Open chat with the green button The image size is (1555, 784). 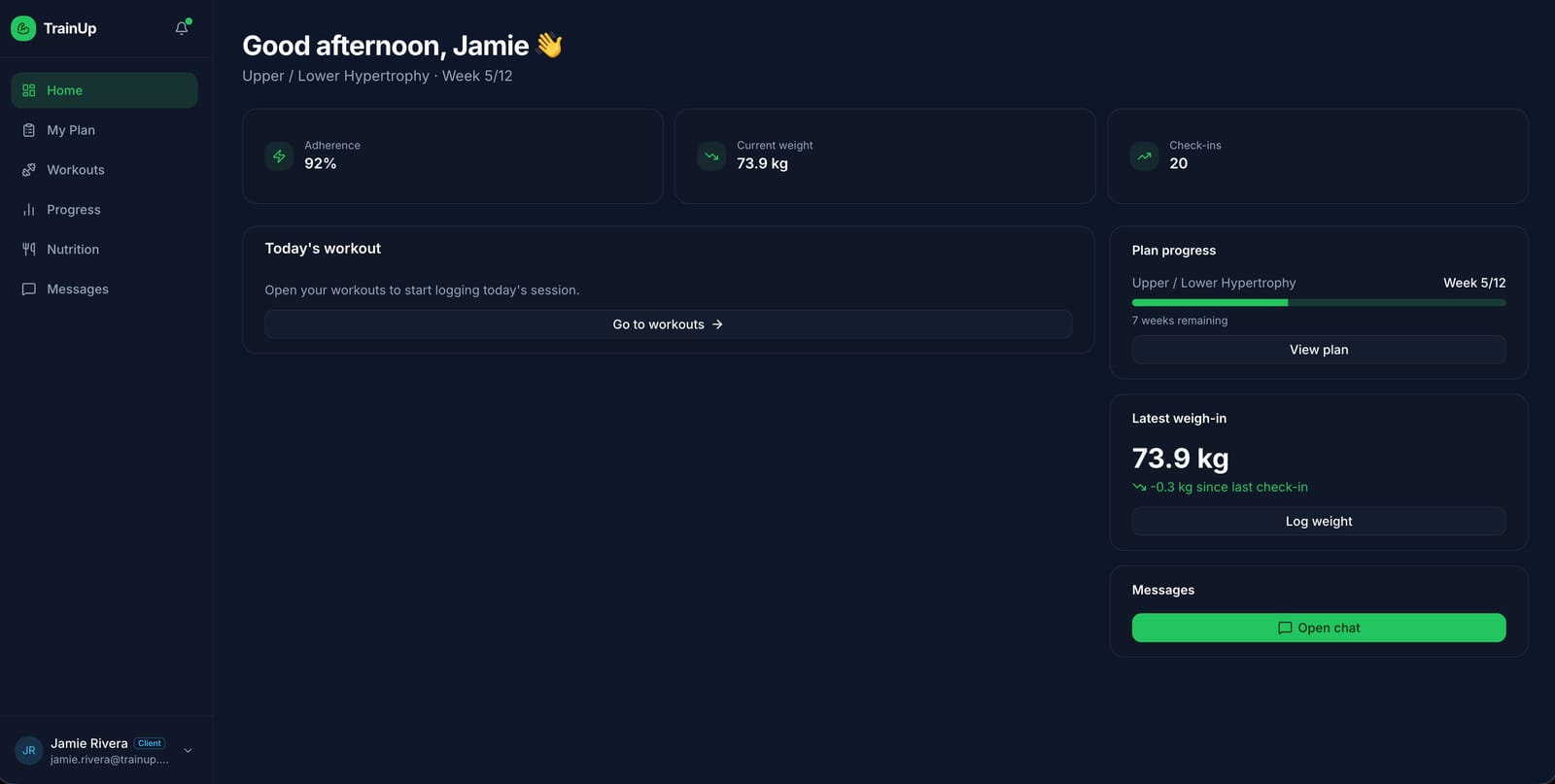[1319, 628]
